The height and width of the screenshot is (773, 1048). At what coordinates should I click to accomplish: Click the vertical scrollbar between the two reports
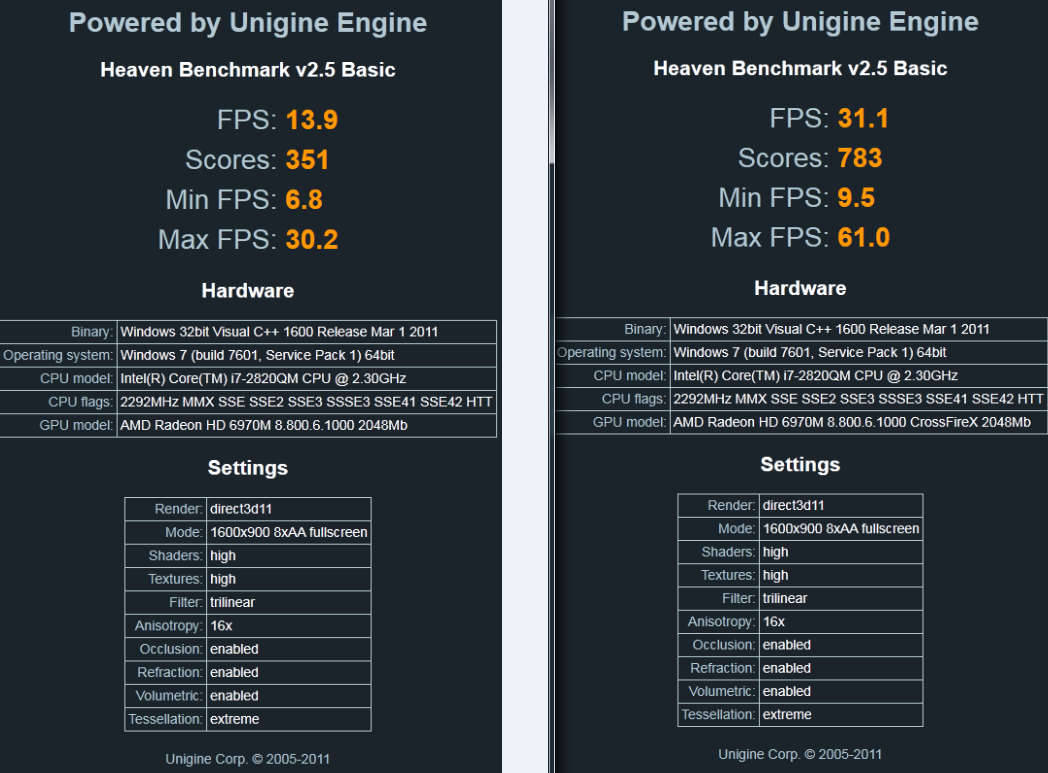point(551,386)
